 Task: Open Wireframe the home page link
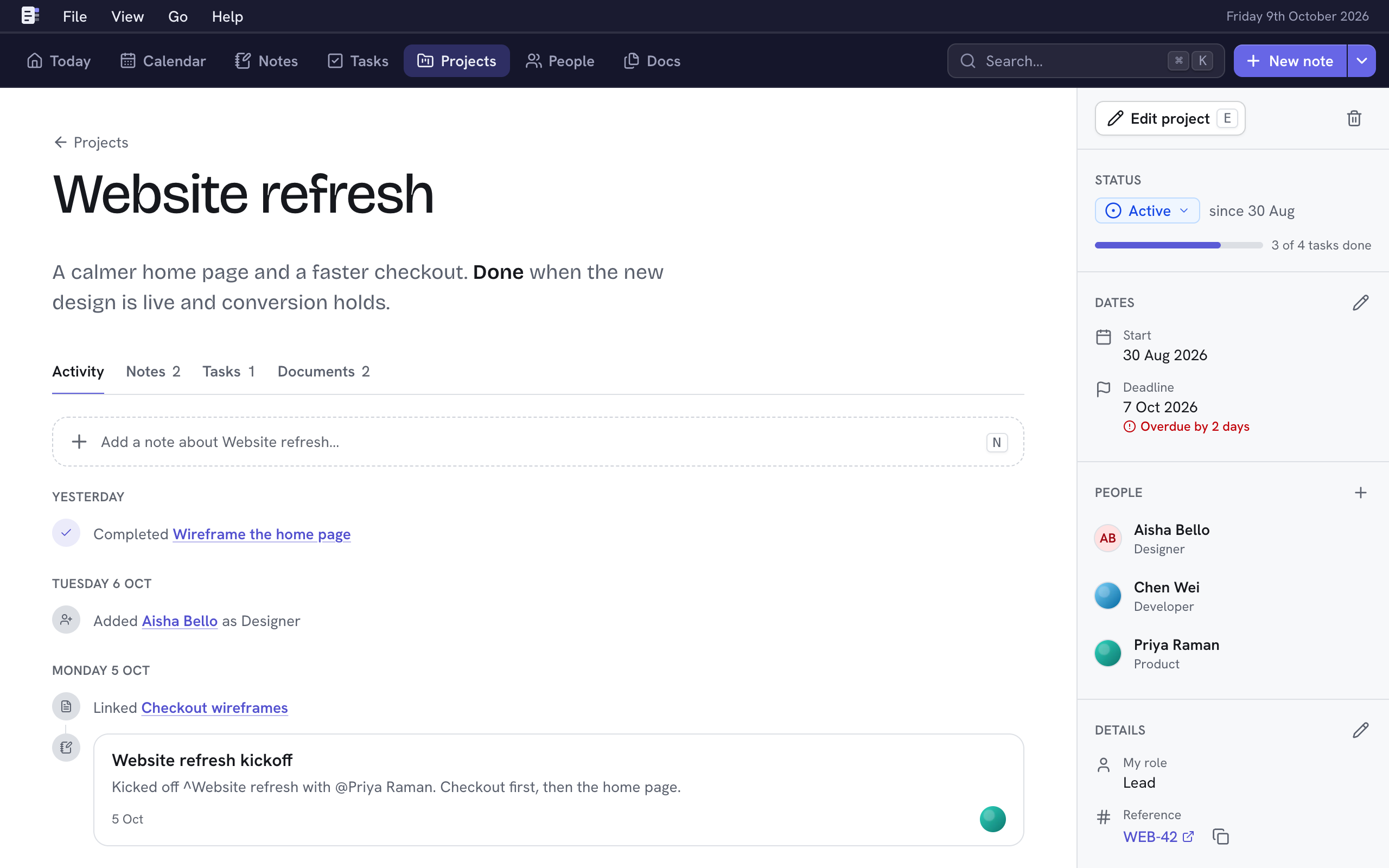pos(262,534)
